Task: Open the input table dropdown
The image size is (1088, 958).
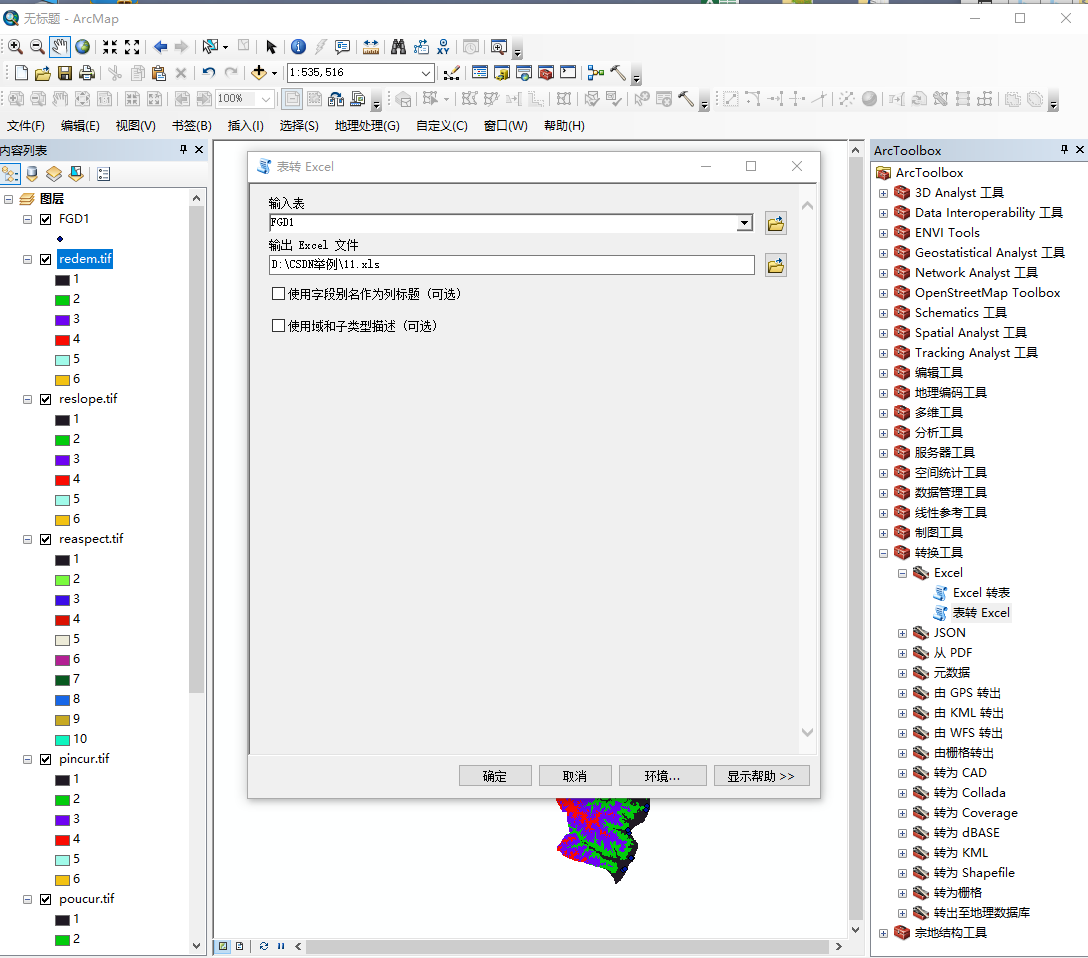Action: click(x=745, y=223)
